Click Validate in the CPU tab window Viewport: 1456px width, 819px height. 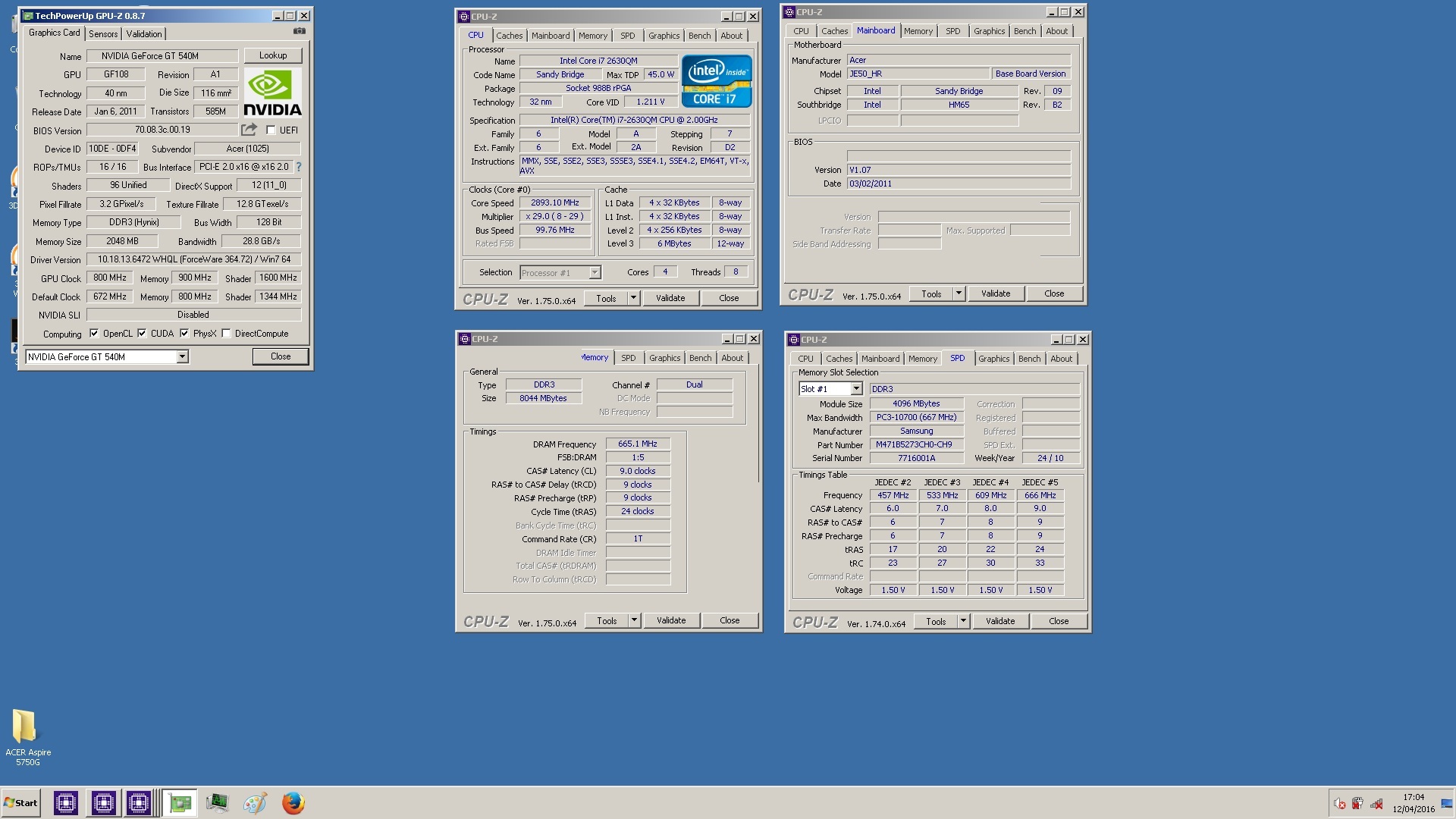coord(670,299)
